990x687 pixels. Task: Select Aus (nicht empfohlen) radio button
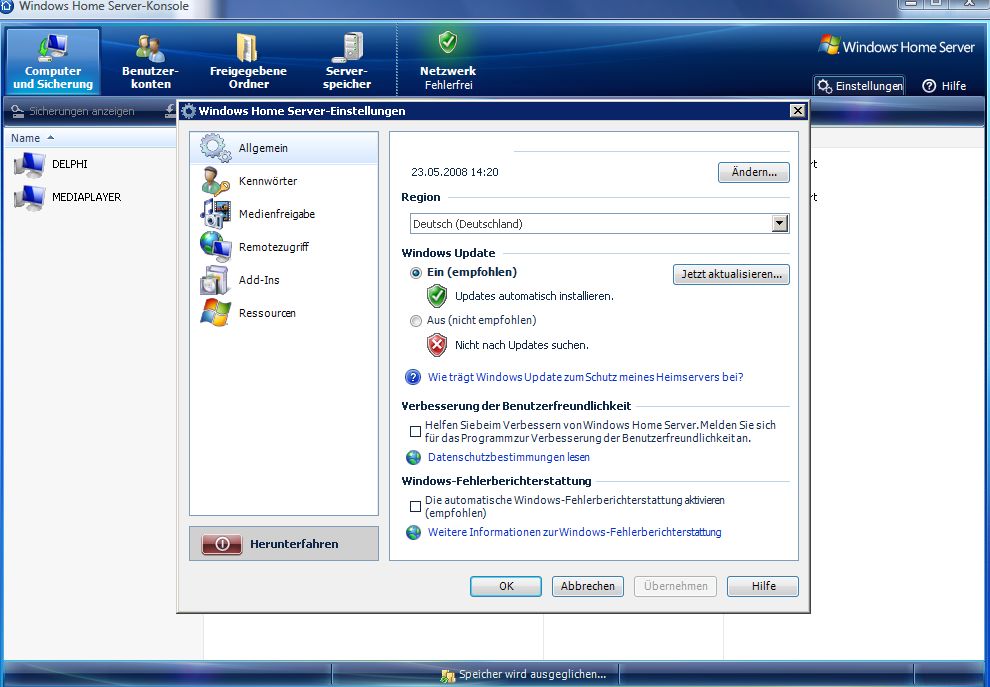(x=415, y=321)
